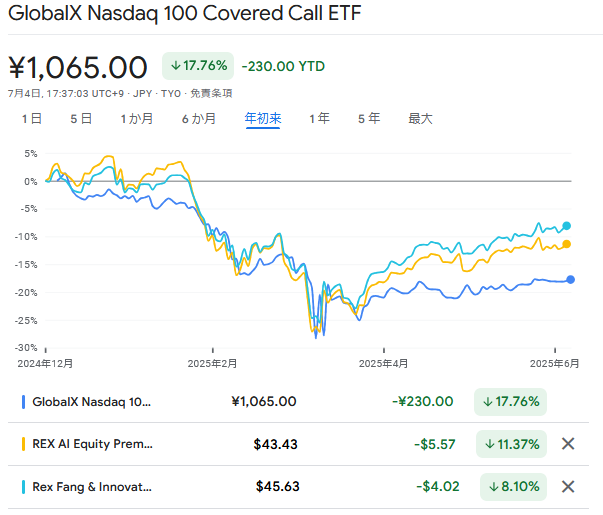Open the GlobalX Nasdaq 10... row
Screen dimensions: 603x515
pyautogui.click(x=298, y=402)
